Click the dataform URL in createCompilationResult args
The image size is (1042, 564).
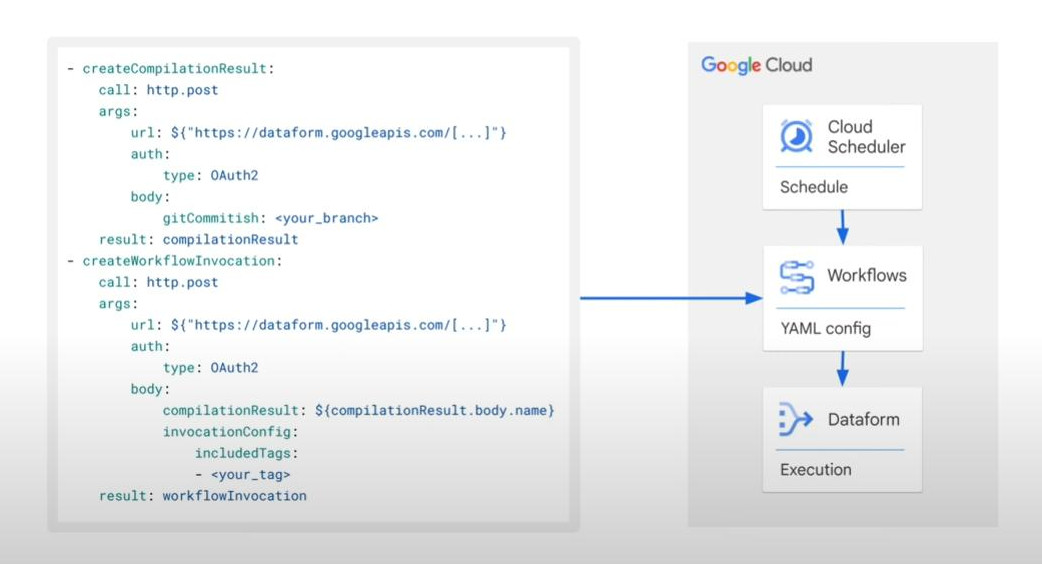(x=338, y=133)
